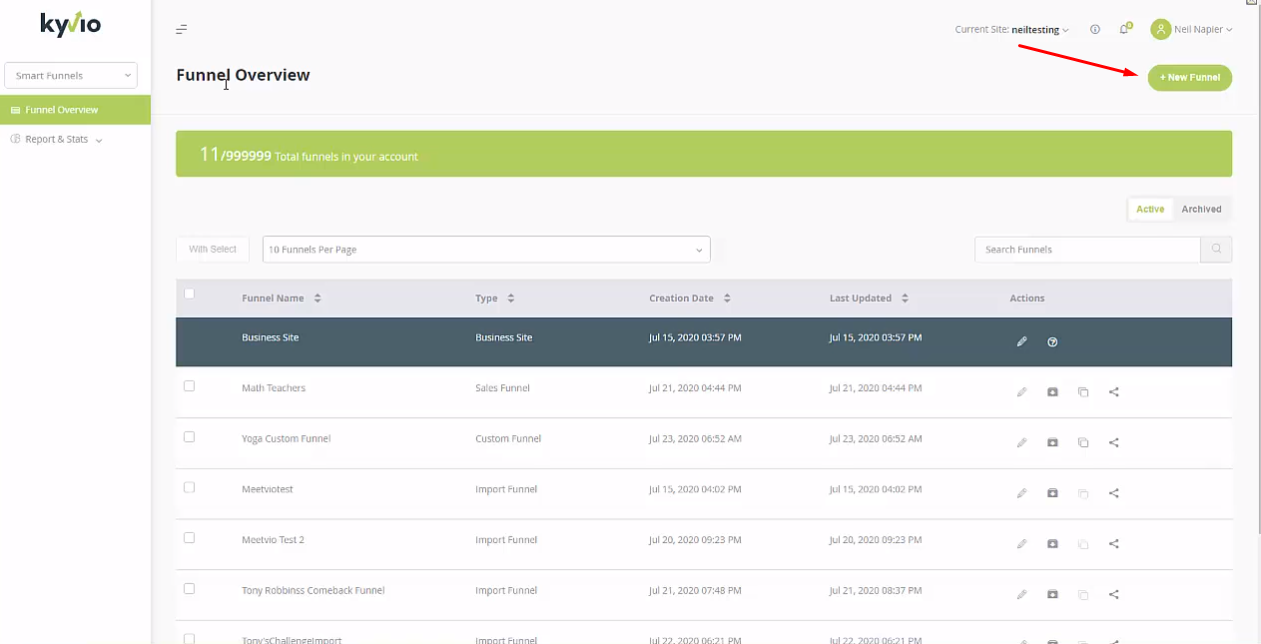Edit Tony Robbinss Comeback Funnel
Image resolution: width=1261 pixels, height=644 pixels.
[1022, 595]
